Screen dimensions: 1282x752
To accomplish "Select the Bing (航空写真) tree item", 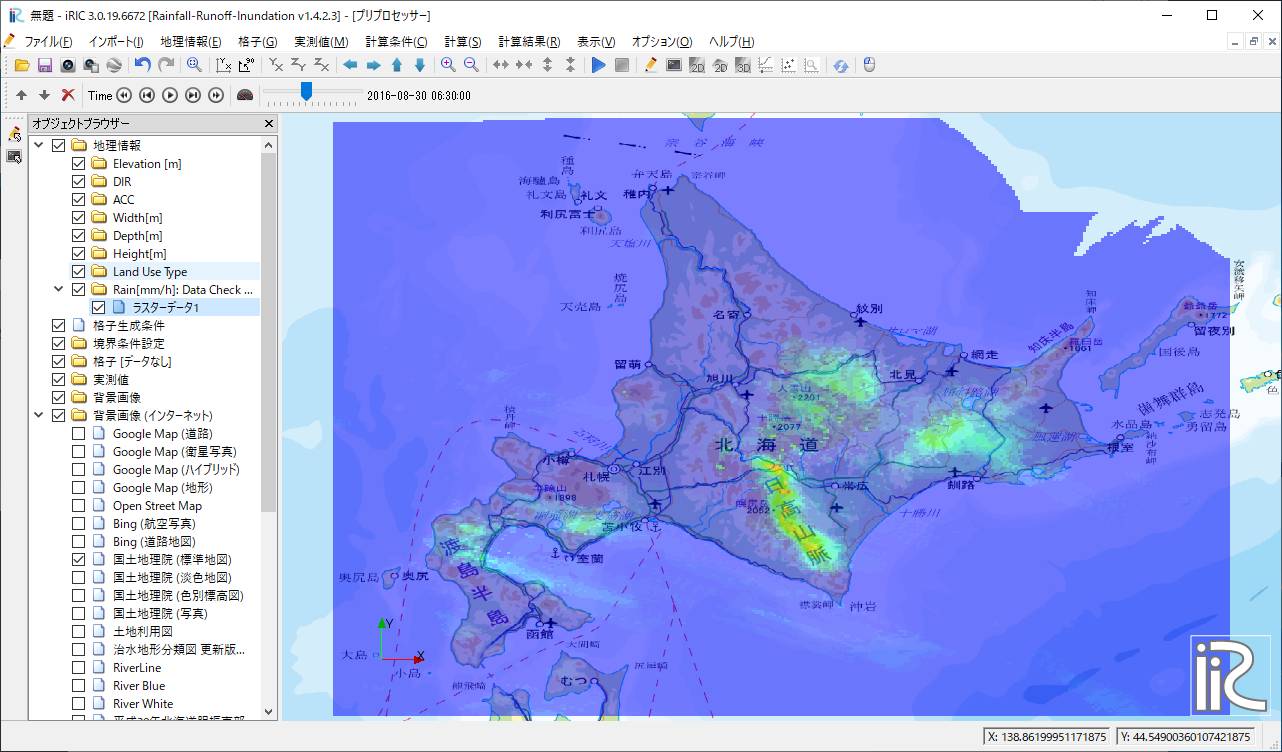I will [x=154, y=524].
